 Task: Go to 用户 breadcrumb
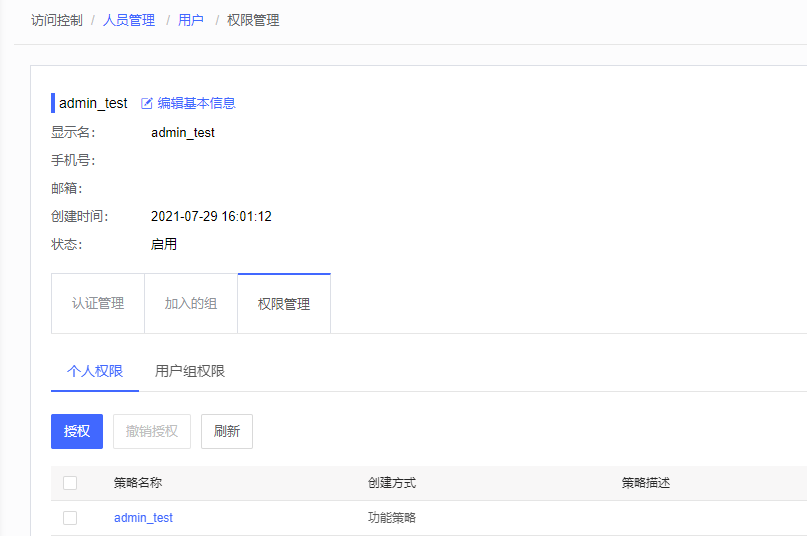[191, 21]
